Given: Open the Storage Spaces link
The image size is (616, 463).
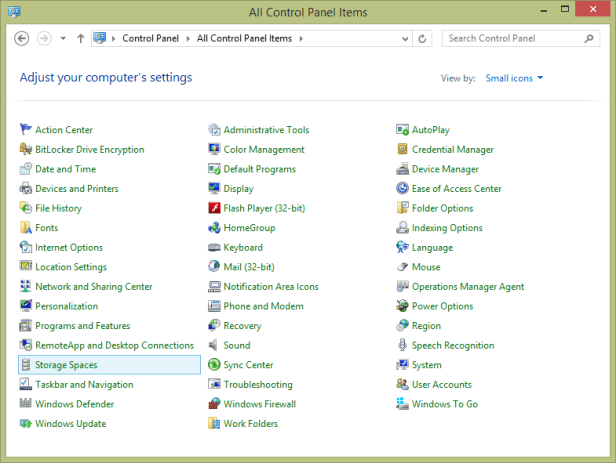Looking at the screenshot, I should (66, 365).
